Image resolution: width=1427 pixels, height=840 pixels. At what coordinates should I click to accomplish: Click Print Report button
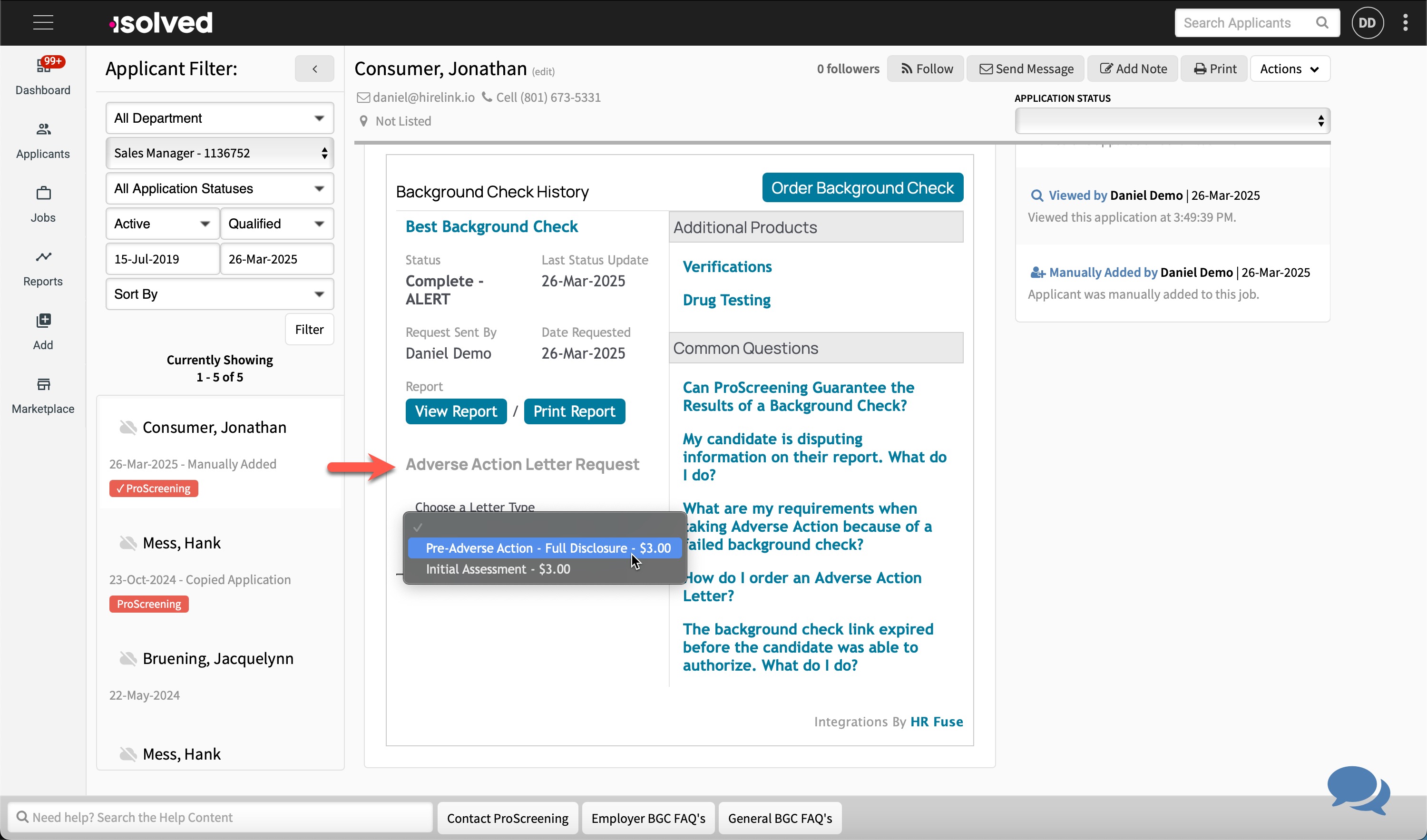point(574,411)
